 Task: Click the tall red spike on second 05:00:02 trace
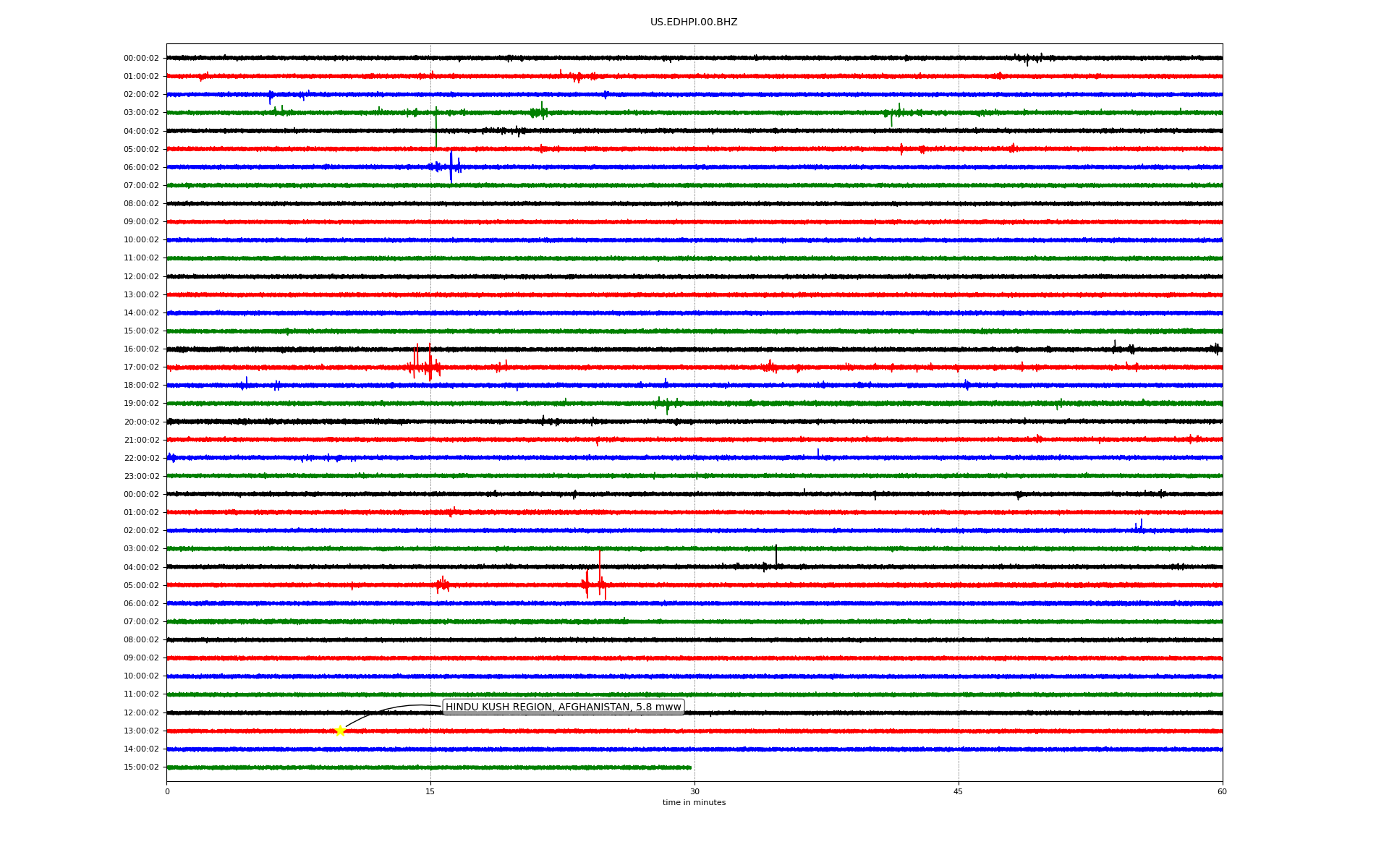click(600, 571)
